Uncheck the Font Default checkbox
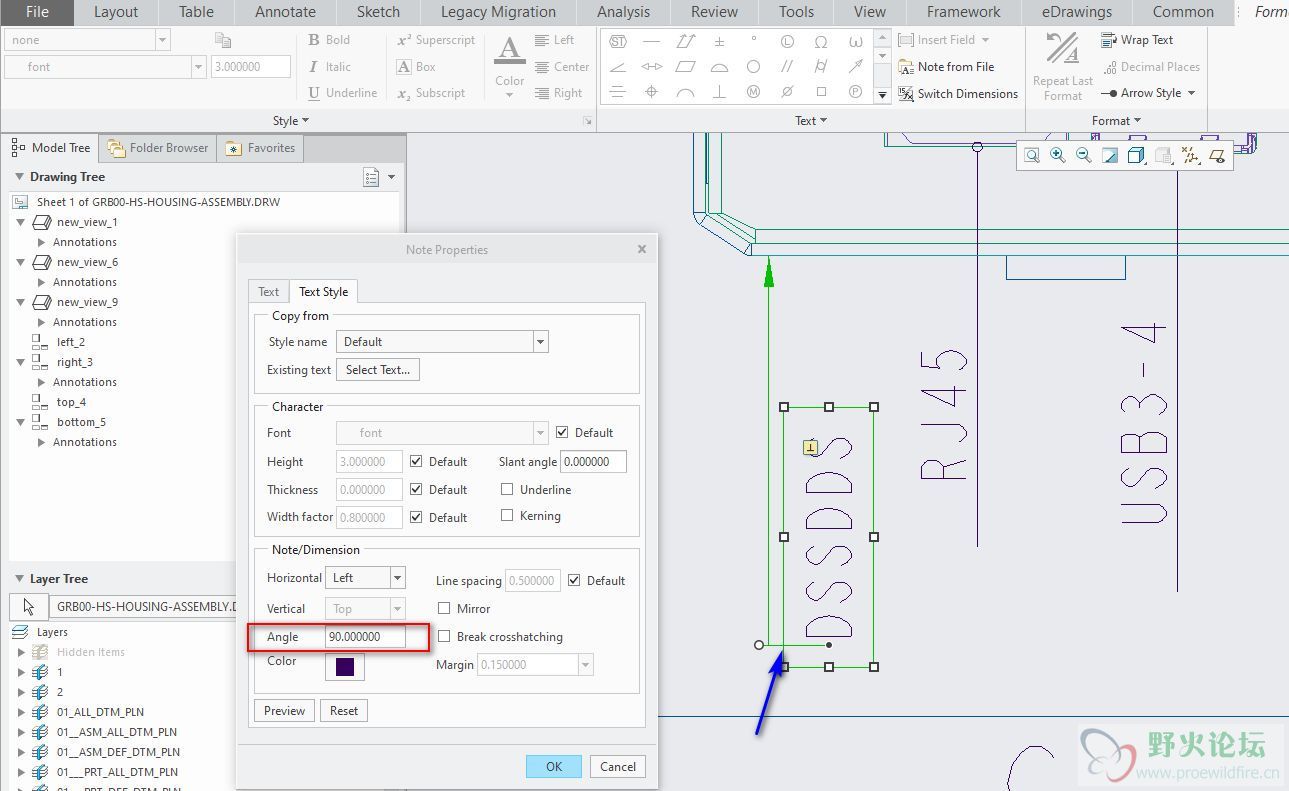The width and height of the screenshot is (1289, 791). point(562,433)
